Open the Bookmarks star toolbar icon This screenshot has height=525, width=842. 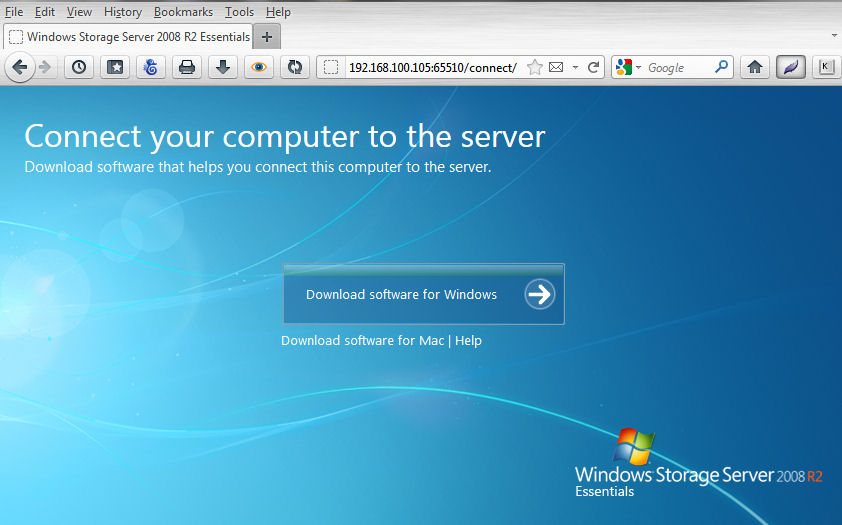pos(115,67)
